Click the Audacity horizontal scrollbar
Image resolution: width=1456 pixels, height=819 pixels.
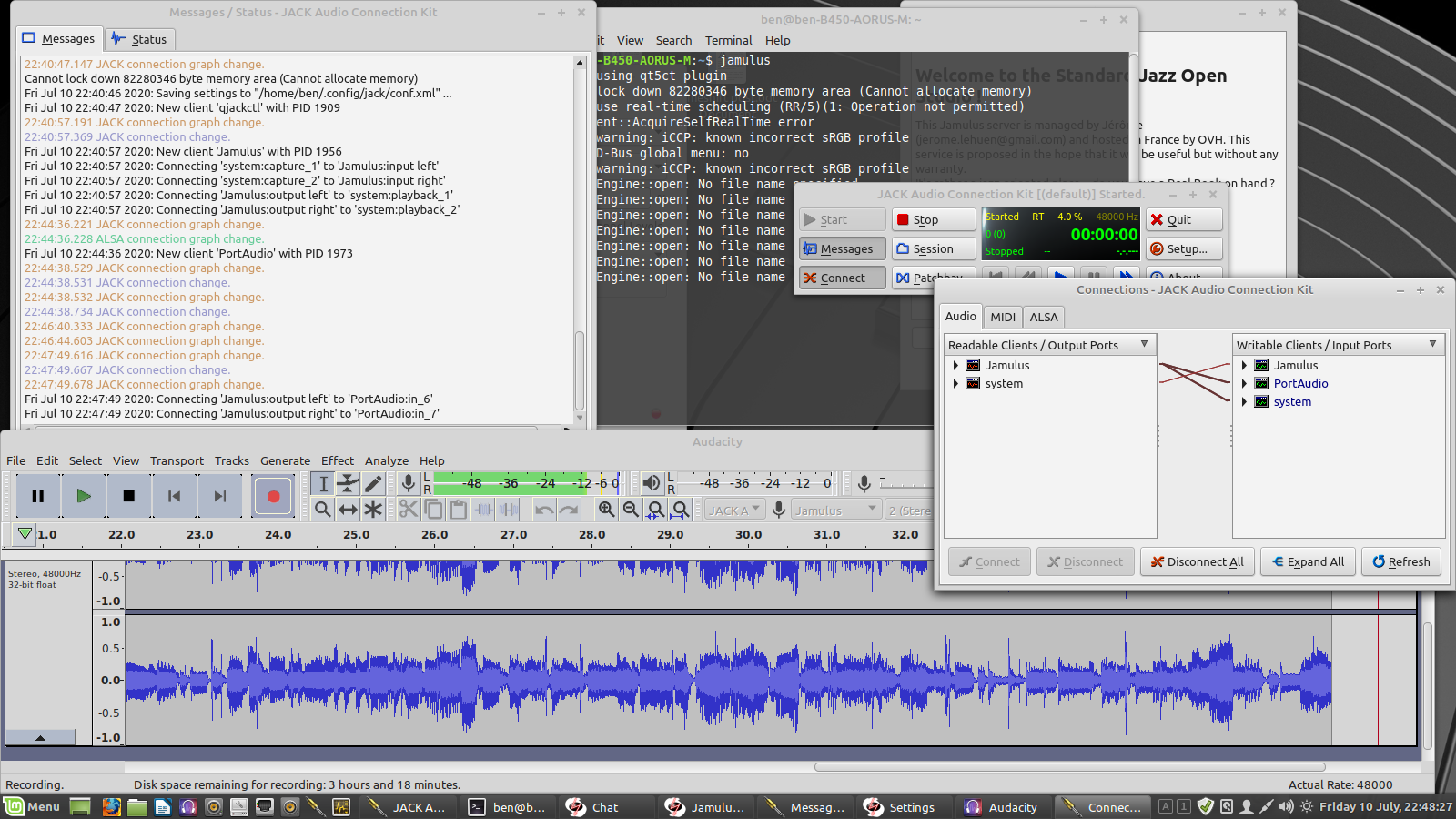pyautogui.click(x=1069, y=767)
